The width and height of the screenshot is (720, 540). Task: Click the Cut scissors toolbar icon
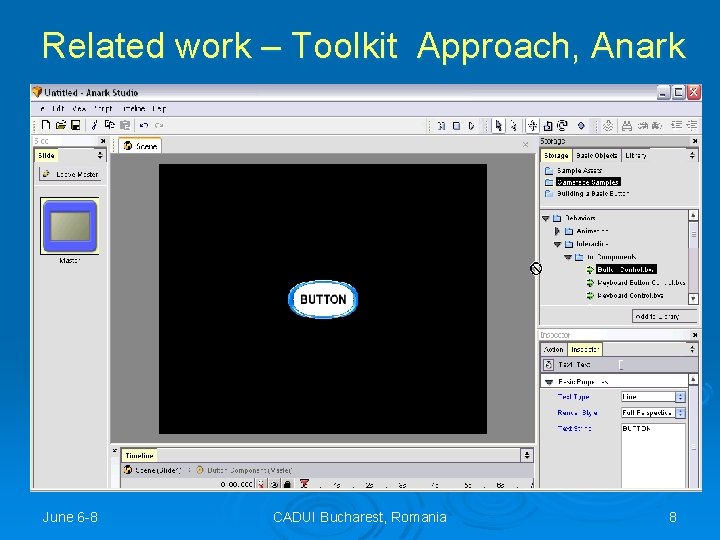pos(94,125)
